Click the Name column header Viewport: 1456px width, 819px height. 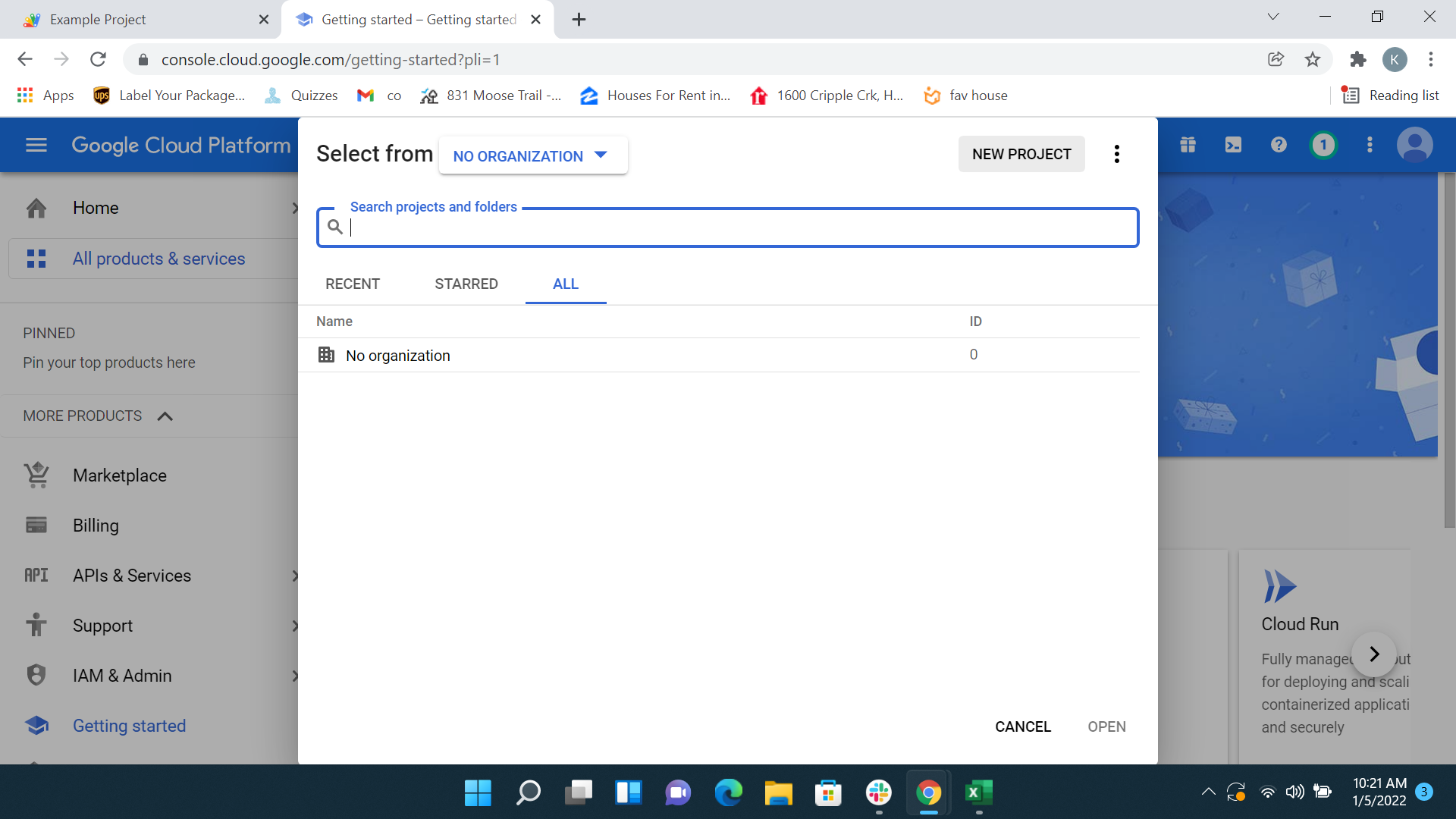334,322
